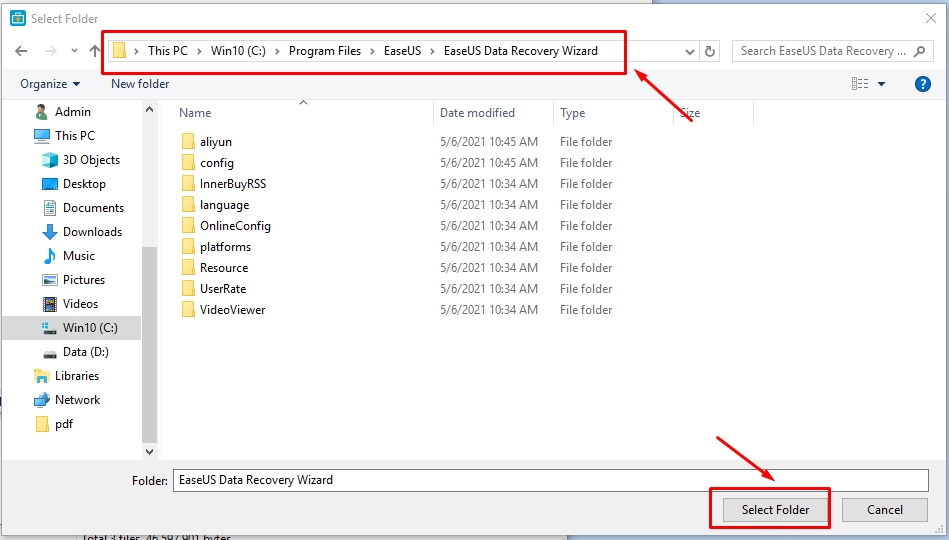Viewport: 949px width, 540px height.
Task: Click folder icon in address bar
Action: [x=120, y=51]
